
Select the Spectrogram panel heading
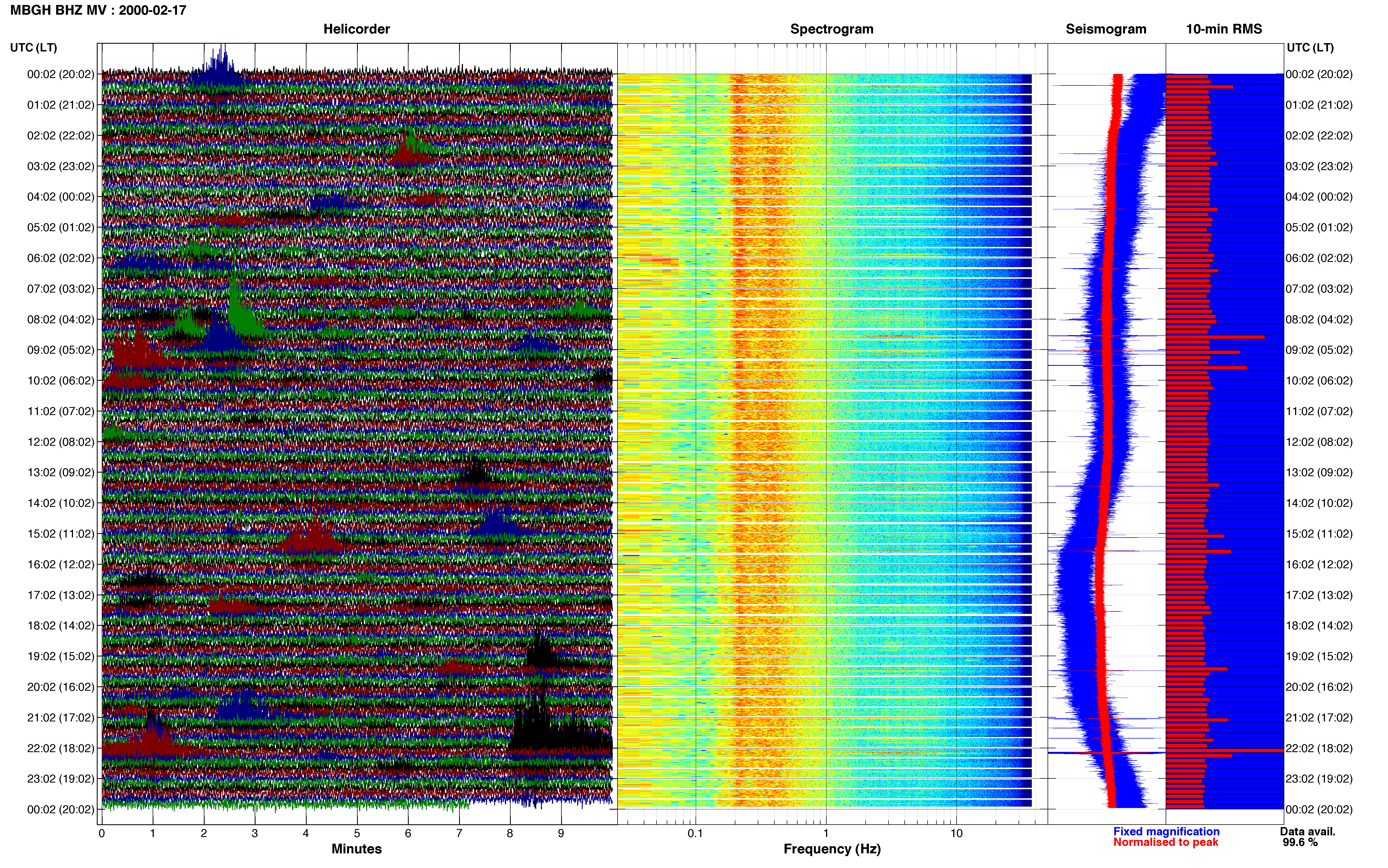coord(832,29)
